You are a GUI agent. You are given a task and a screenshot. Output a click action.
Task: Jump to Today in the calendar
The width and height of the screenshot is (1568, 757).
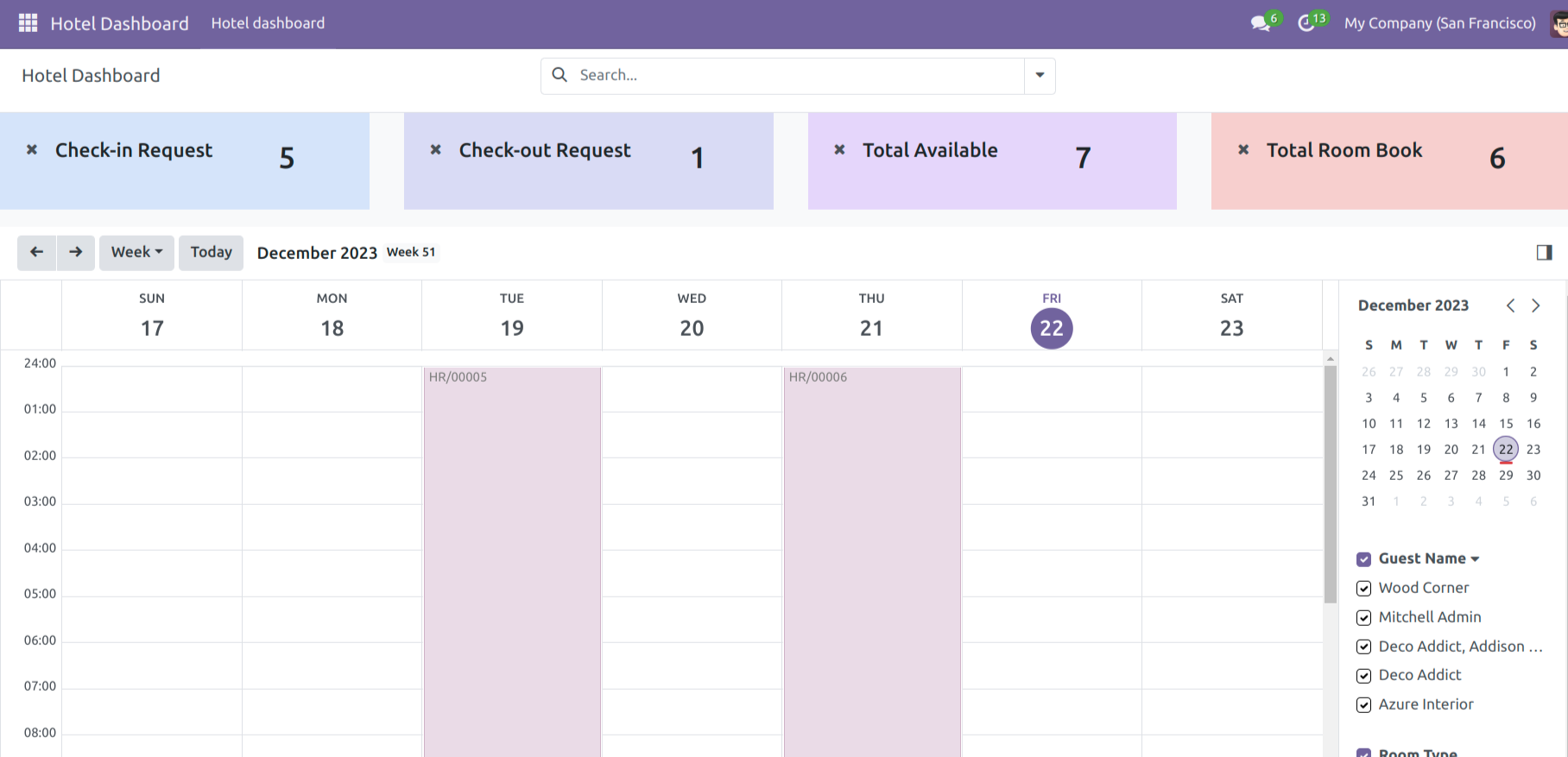coord(211,252)
